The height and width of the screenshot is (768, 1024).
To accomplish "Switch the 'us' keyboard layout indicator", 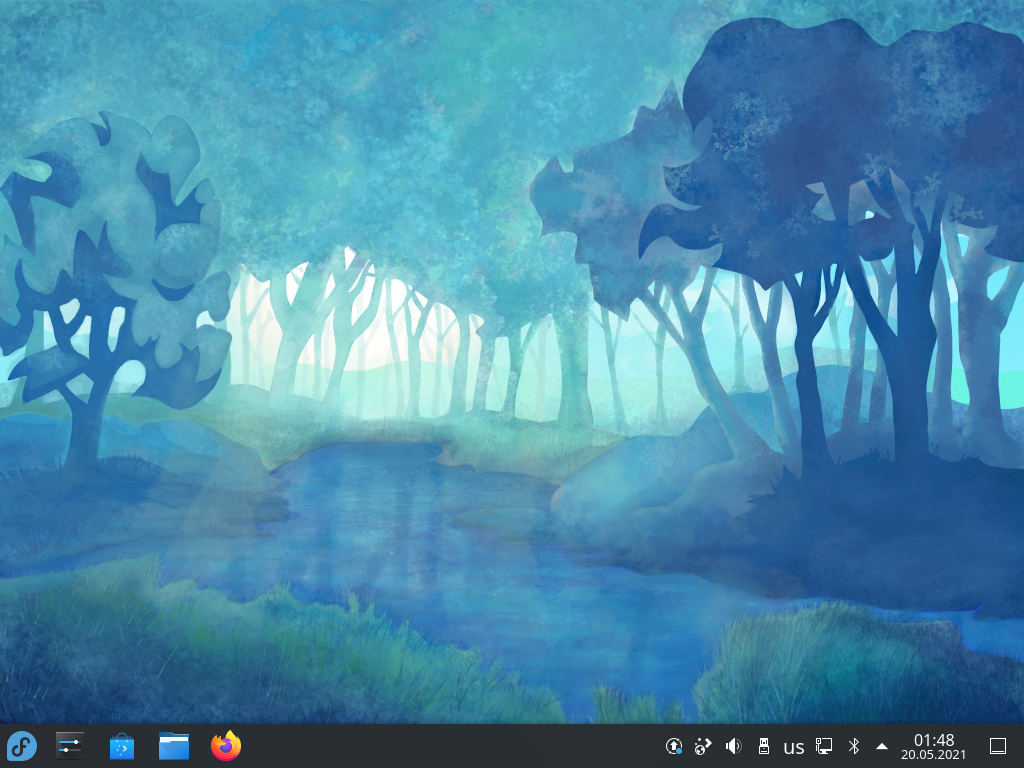I will coord(793,747).
